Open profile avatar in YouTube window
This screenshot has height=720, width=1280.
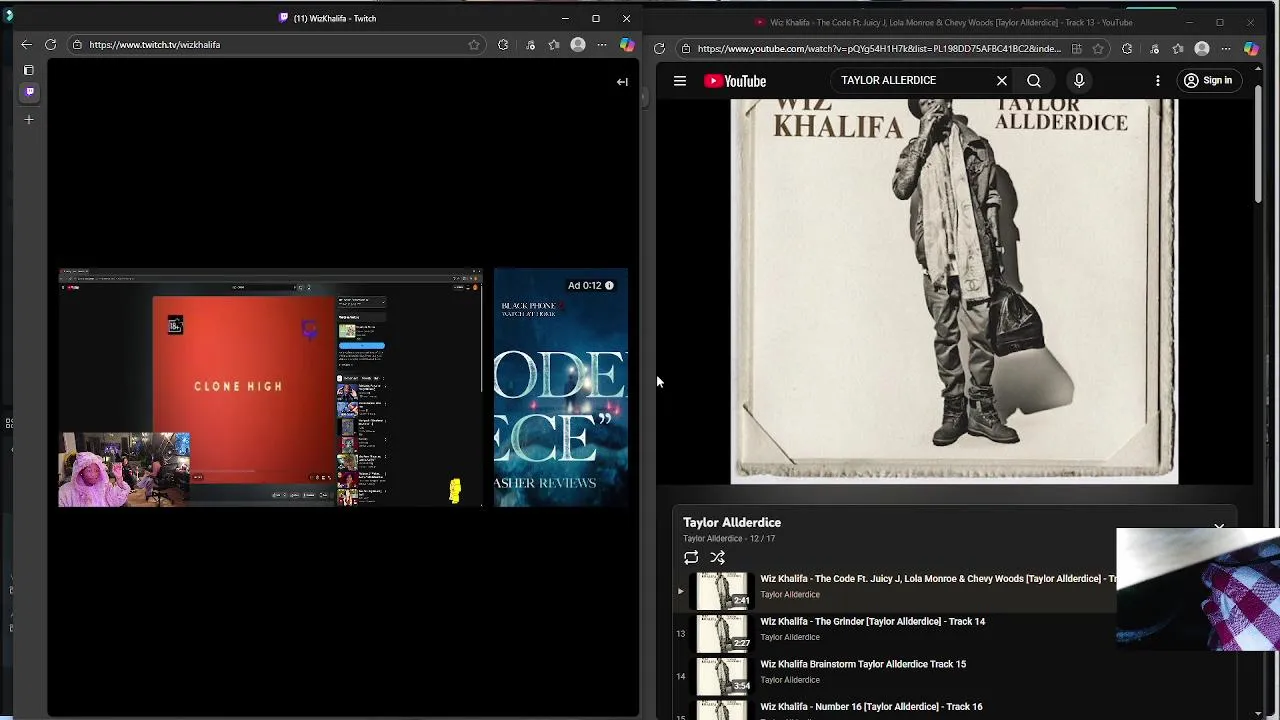(x=1202, y=48)
